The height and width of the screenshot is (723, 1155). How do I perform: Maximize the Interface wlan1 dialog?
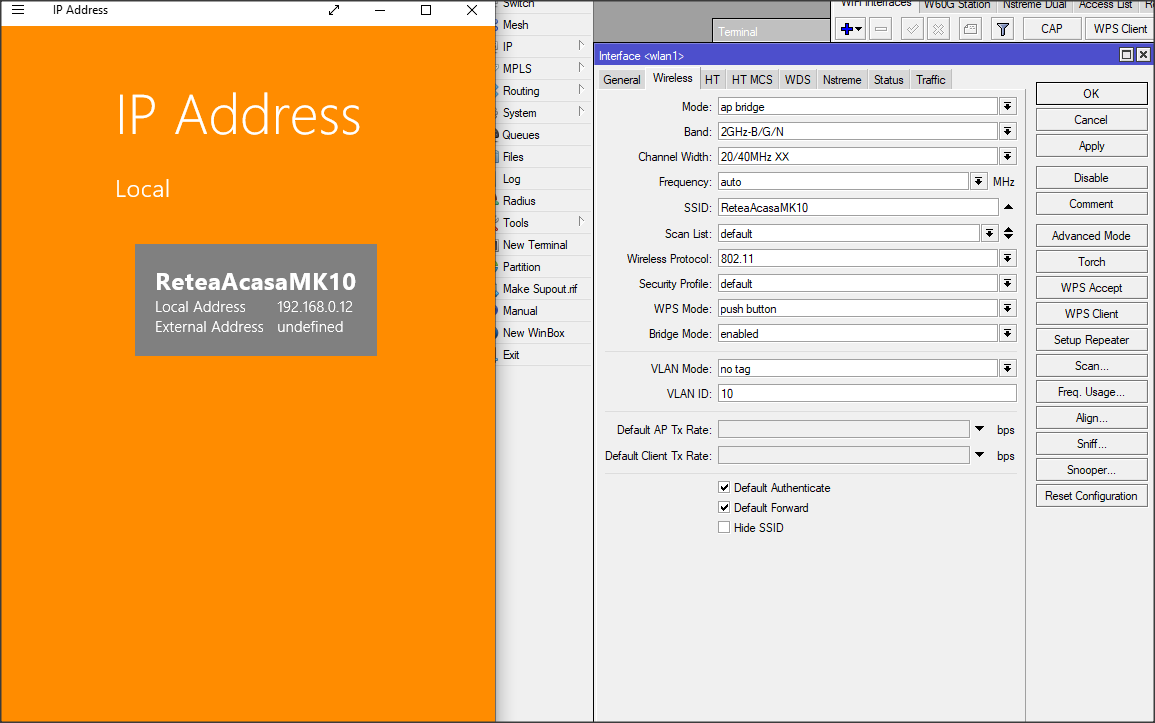(1126, 54)
